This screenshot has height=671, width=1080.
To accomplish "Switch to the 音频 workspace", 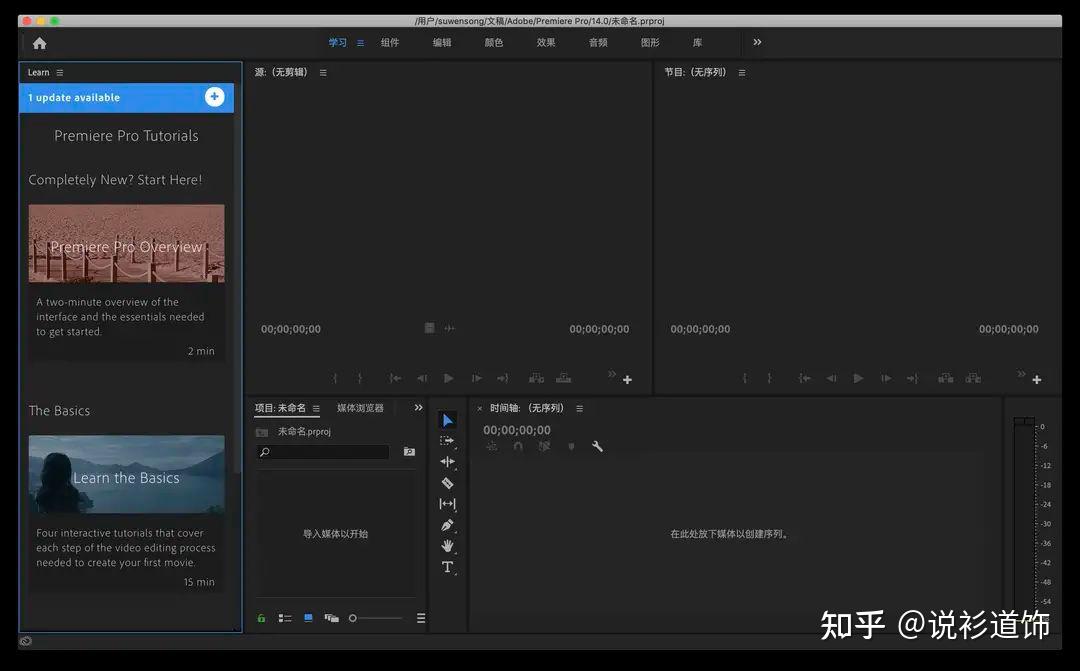I will coord(598,43).
